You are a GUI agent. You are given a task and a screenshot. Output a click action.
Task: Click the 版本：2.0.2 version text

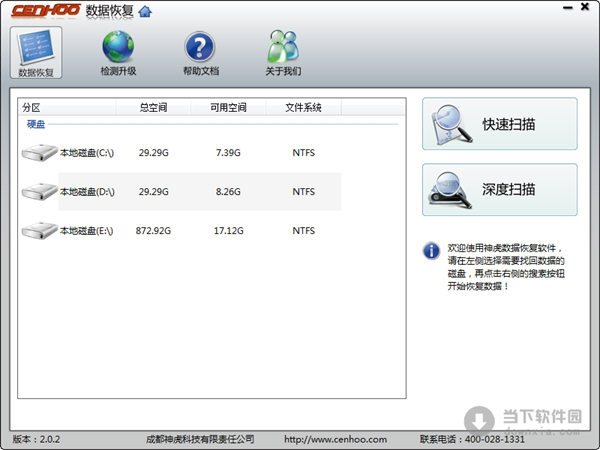[37, 439]
